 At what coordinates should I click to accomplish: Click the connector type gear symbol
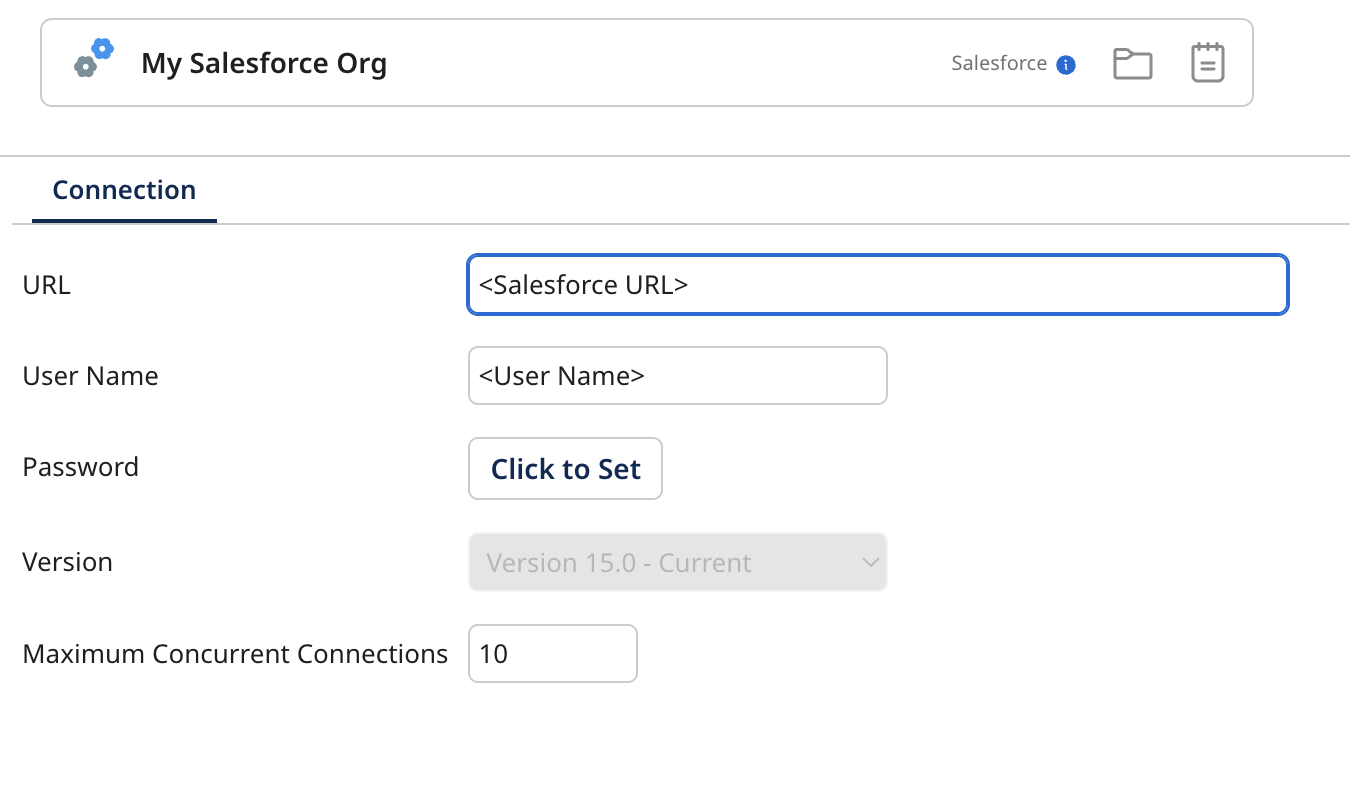tap(91, 57)
